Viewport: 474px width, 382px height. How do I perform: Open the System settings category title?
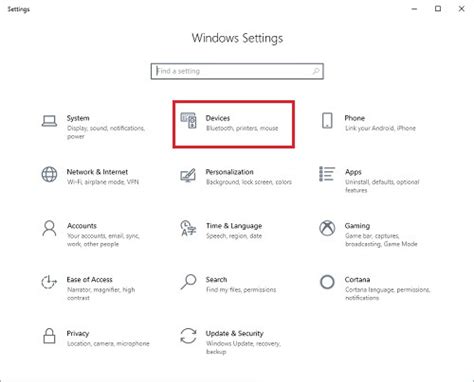pyautogui.click(x=78, y=118)
